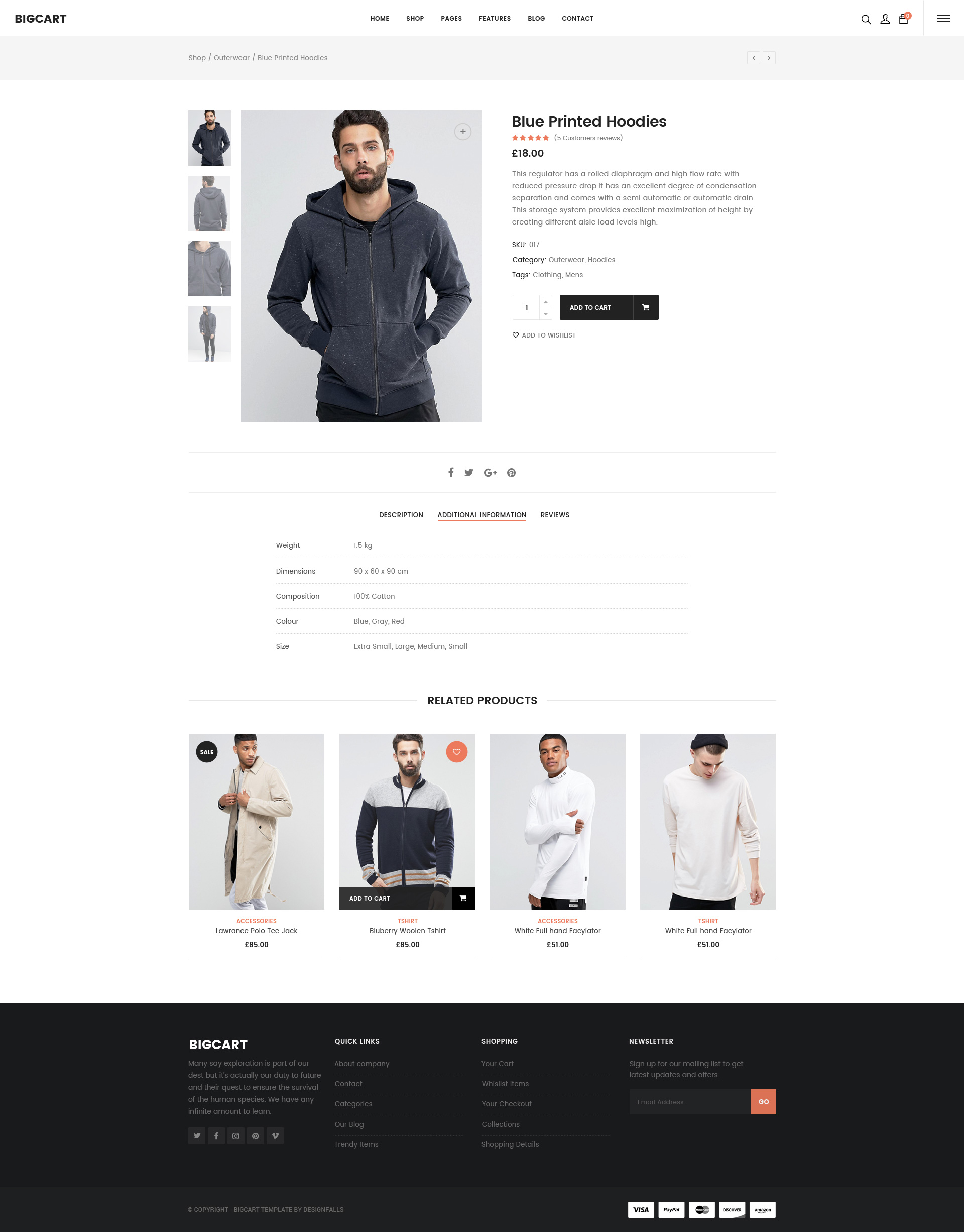Click the GO newsletter signup button
Viewport: 964px width, 1232px height.
coord(763,1102)
